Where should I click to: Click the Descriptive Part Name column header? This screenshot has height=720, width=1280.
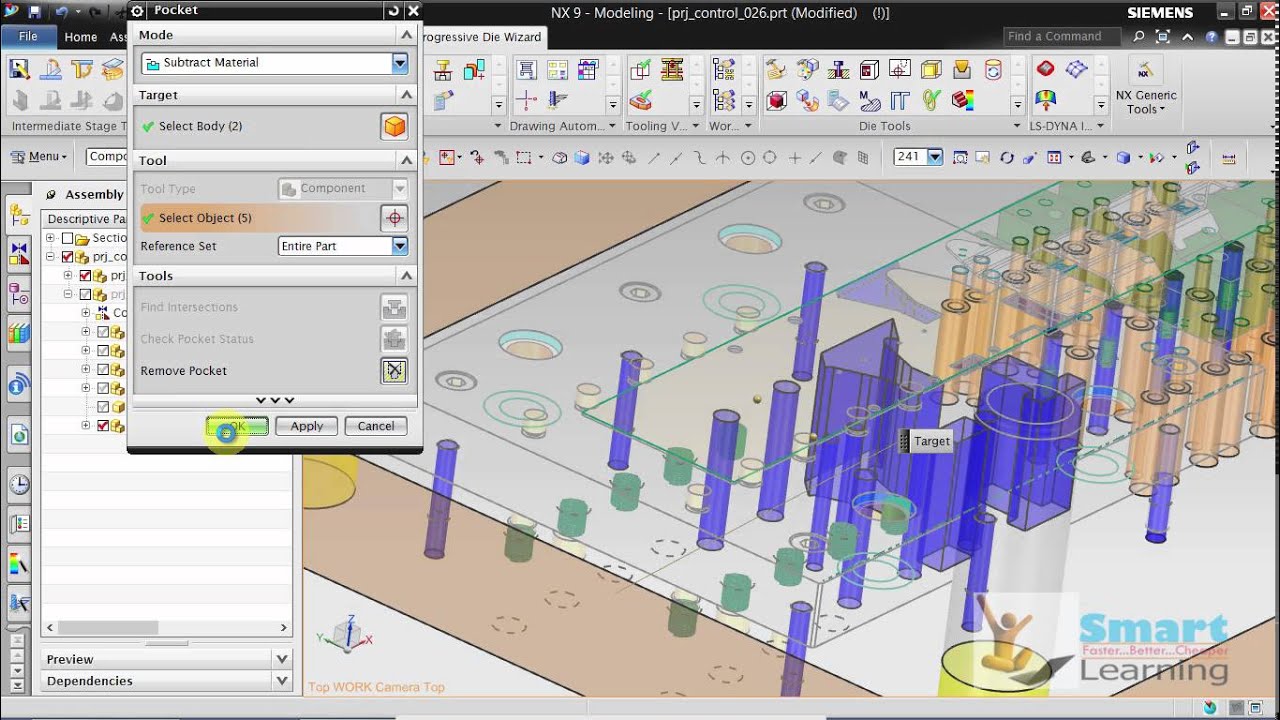[86, 219]
